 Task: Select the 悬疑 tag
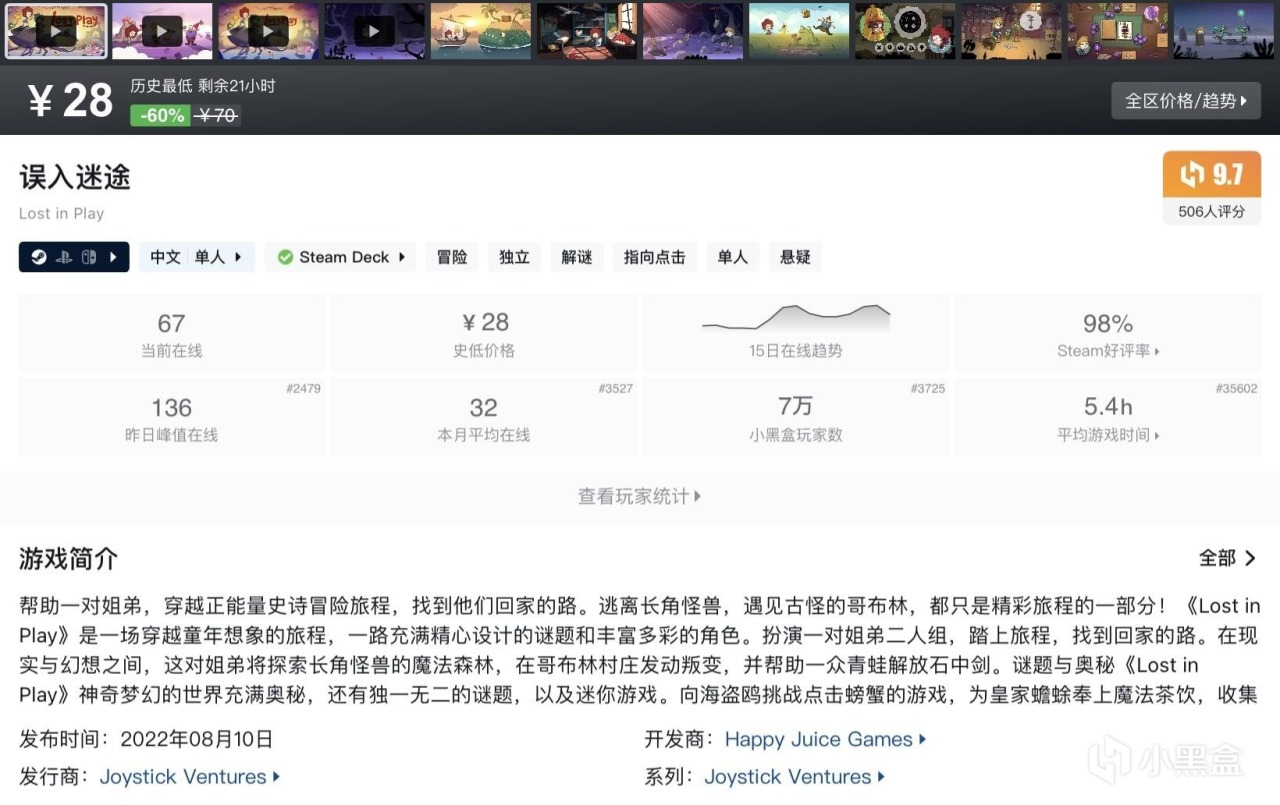tap(795, 257)
